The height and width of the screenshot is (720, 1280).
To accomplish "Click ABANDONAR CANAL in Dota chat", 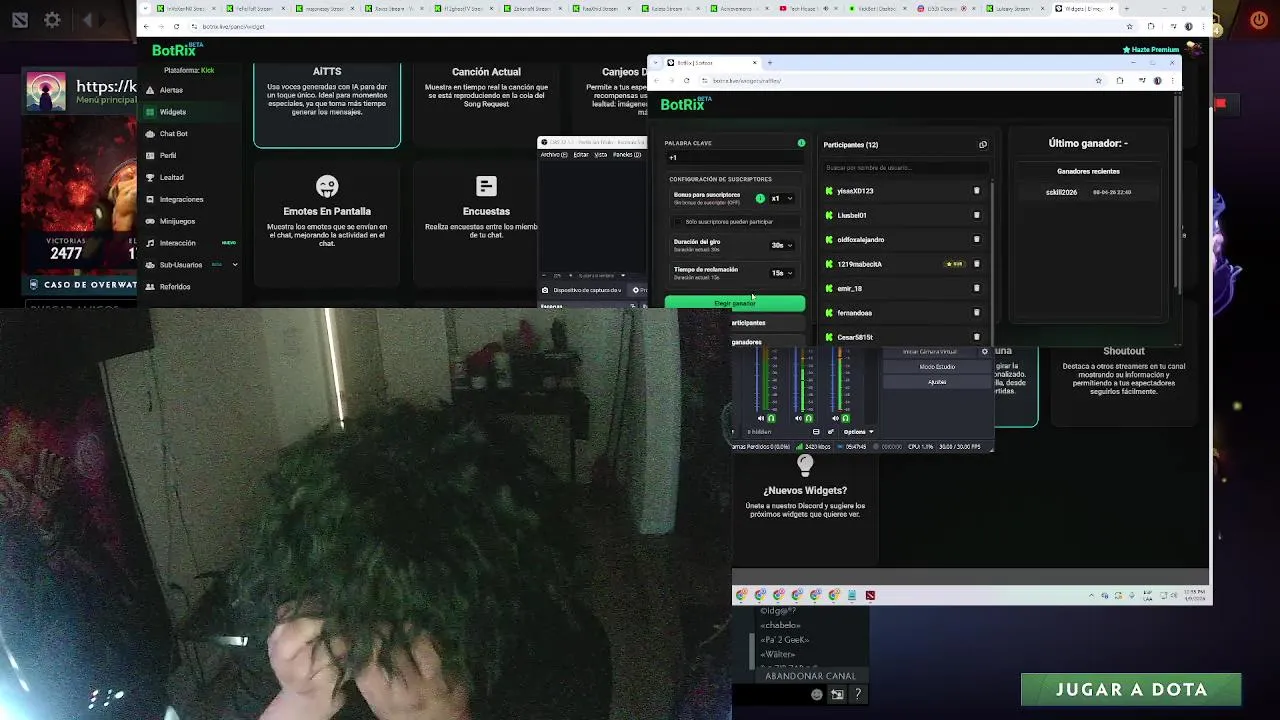I will point(810,676).
